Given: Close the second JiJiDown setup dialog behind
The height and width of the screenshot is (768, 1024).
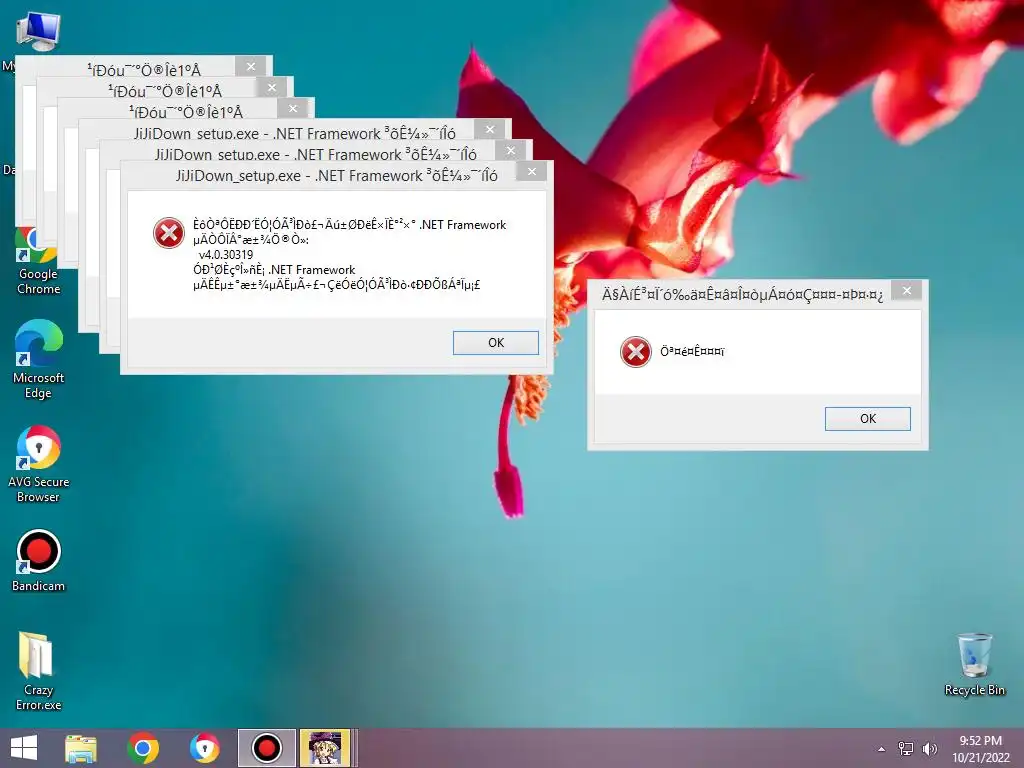Looking at the screenshot, I should [x=511, y=151].
